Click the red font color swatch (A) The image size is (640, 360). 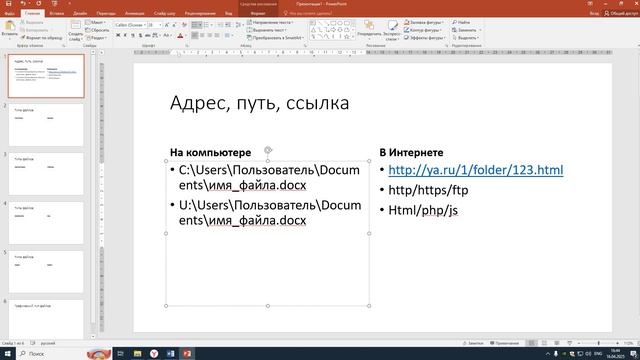tap(180, 36)
